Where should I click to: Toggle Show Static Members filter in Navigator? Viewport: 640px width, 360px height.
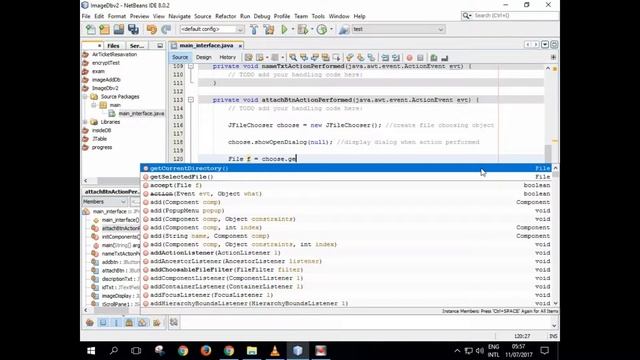click(116, 323)
